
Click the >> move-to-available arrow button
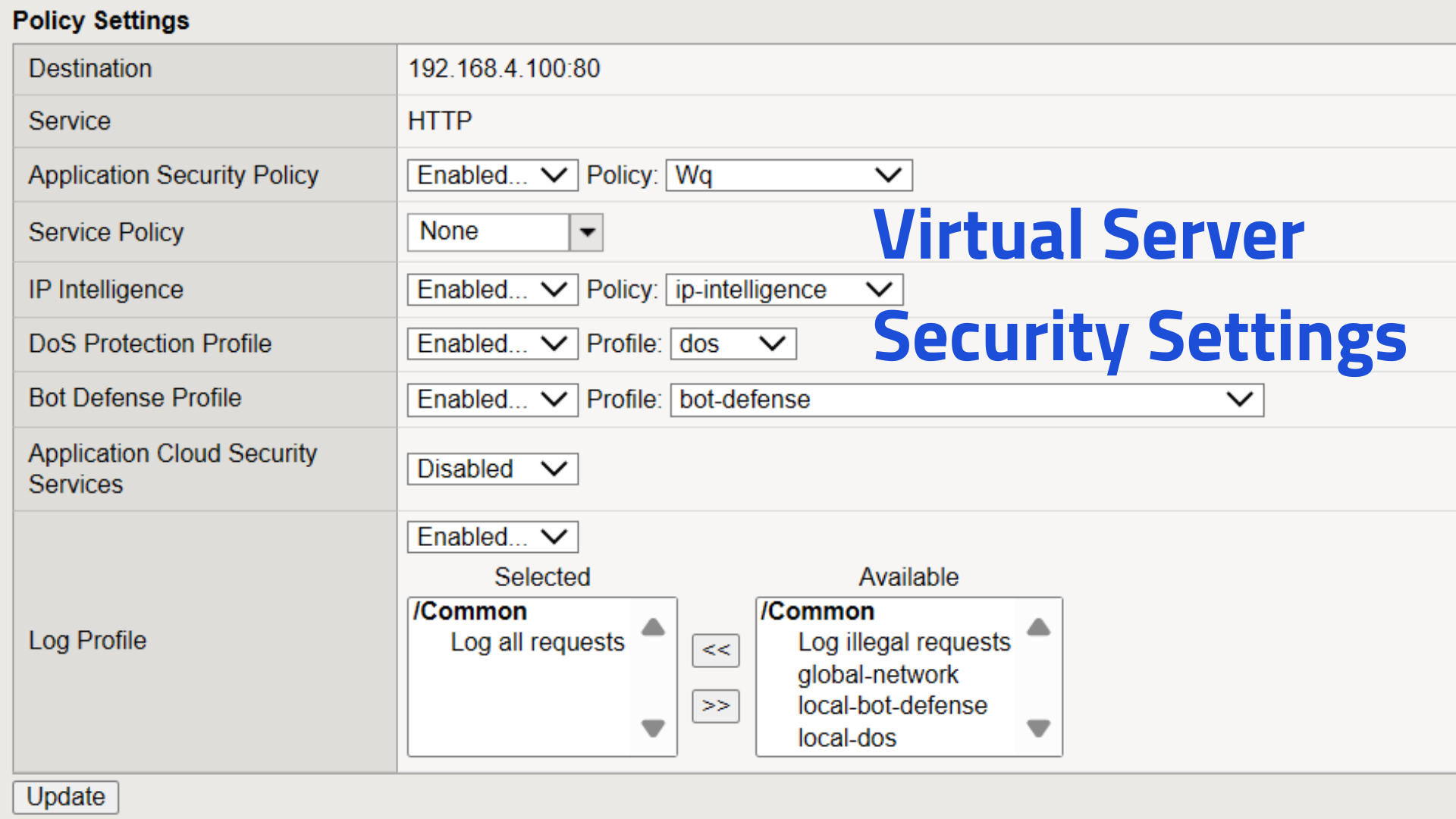coord(715,706)
